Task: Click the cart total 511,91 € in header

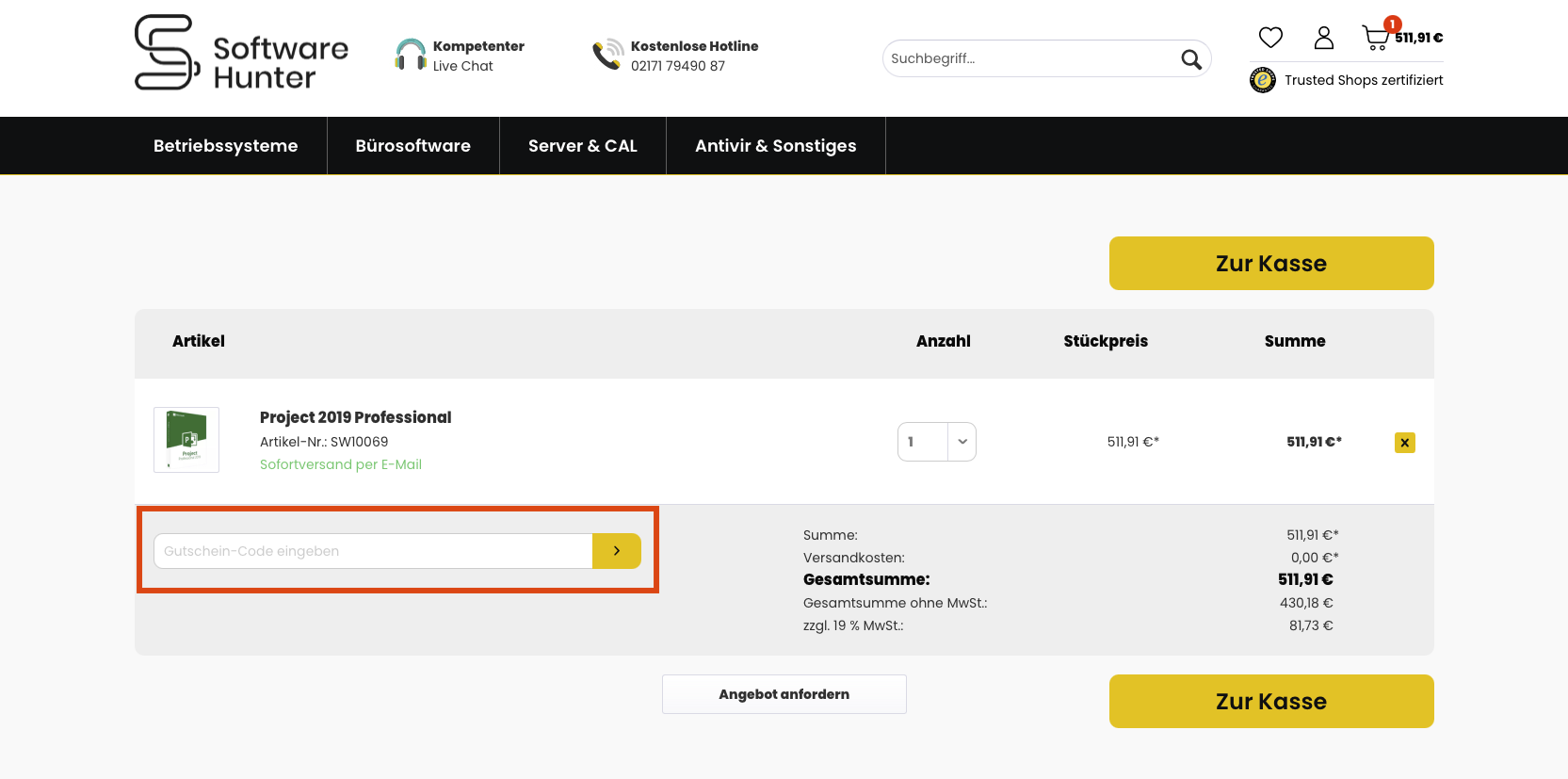Action: (1419, 38)
